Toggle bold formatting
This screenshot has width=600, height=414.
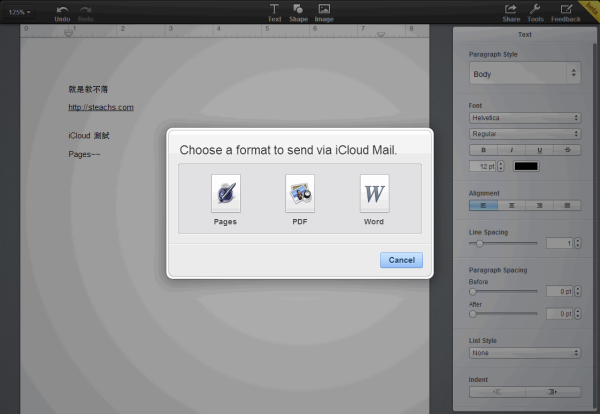[483, 150]
